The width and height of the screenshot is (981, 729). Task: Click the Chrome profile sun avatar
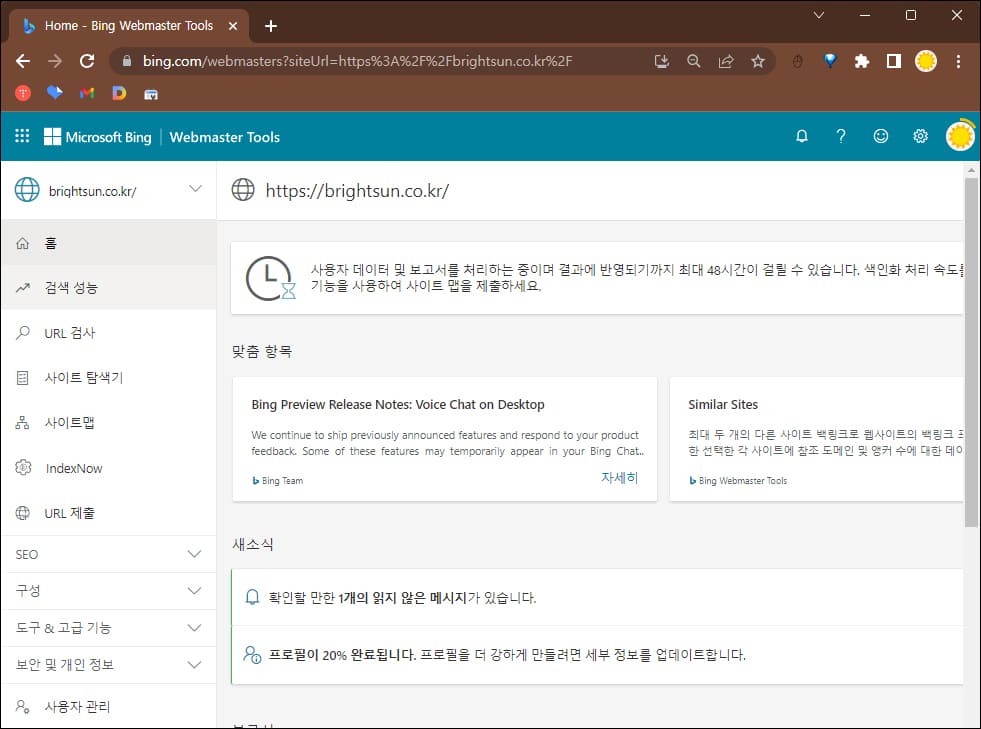pyautogui.click(x=925, y=61)
